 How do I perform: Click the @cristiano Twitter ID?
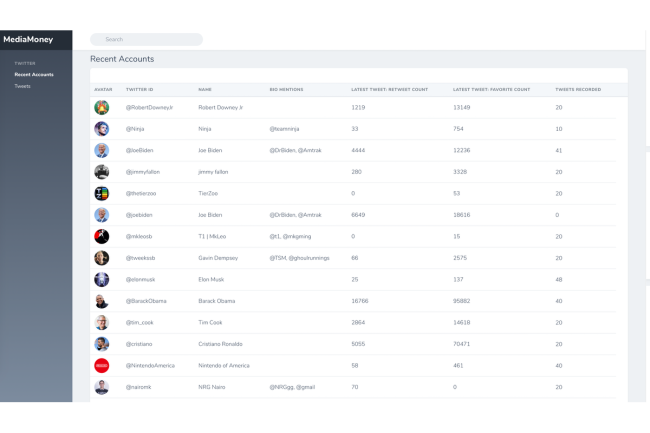[140, 344]
